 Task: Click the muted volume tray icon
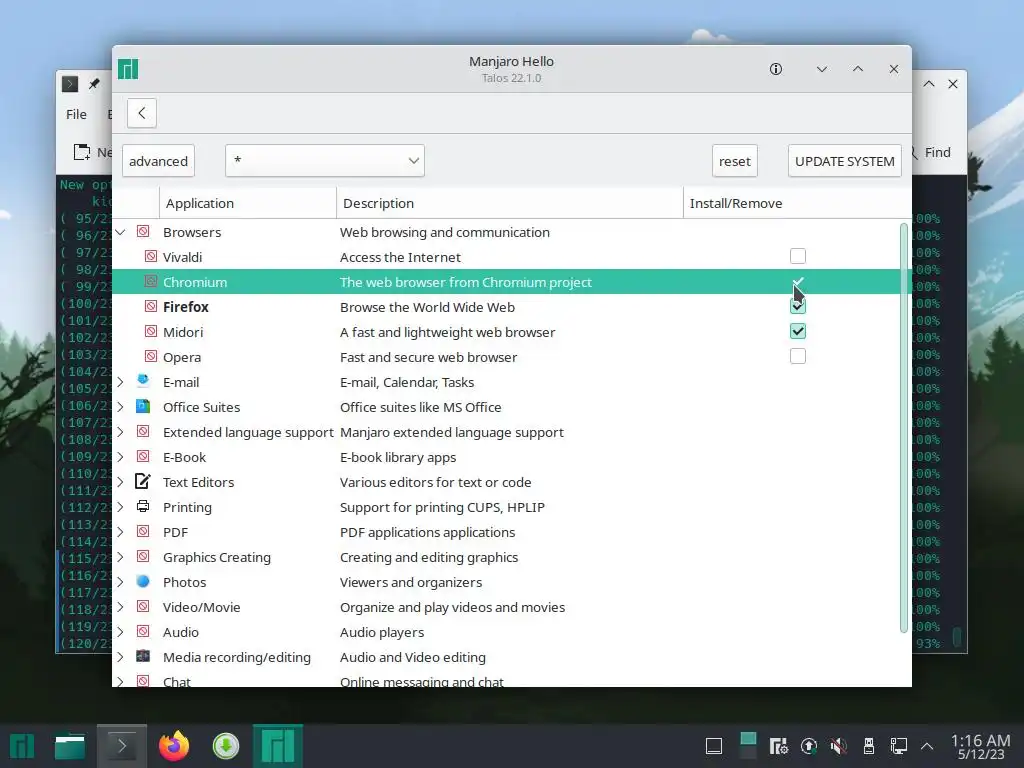pos(839,746)
